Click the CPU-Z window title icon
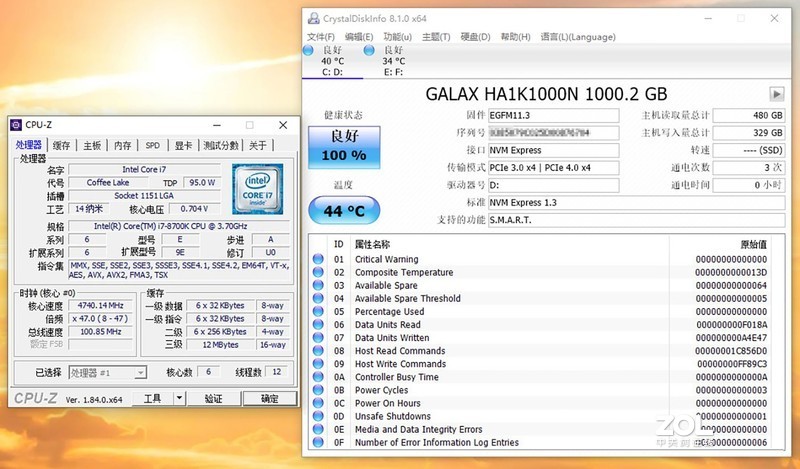Viewport: 800px width, 469px height. point(16,125)
